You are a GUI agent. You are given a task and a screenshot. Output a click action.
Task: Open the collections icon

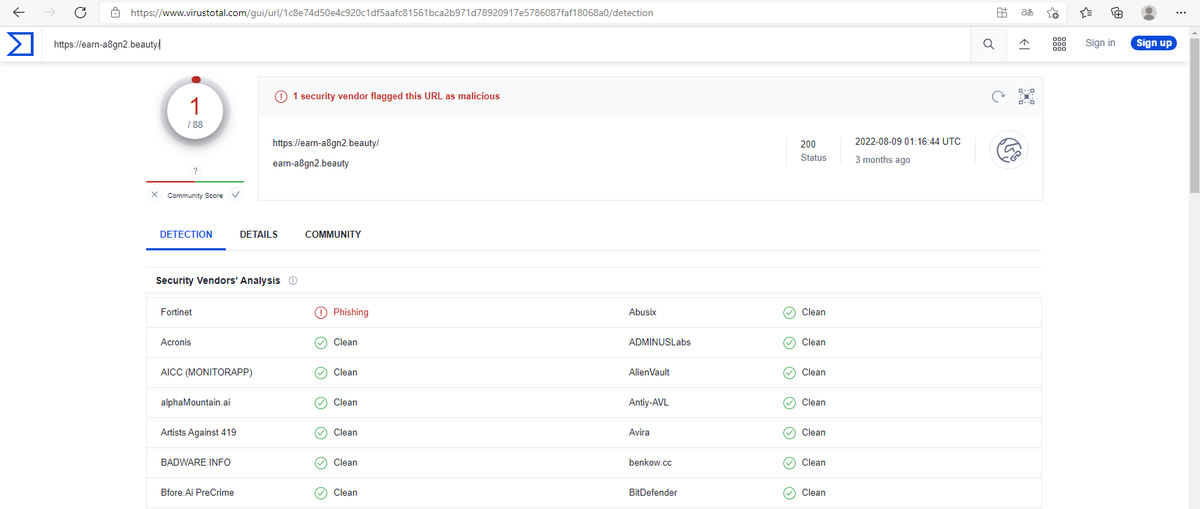point(1118,12)
